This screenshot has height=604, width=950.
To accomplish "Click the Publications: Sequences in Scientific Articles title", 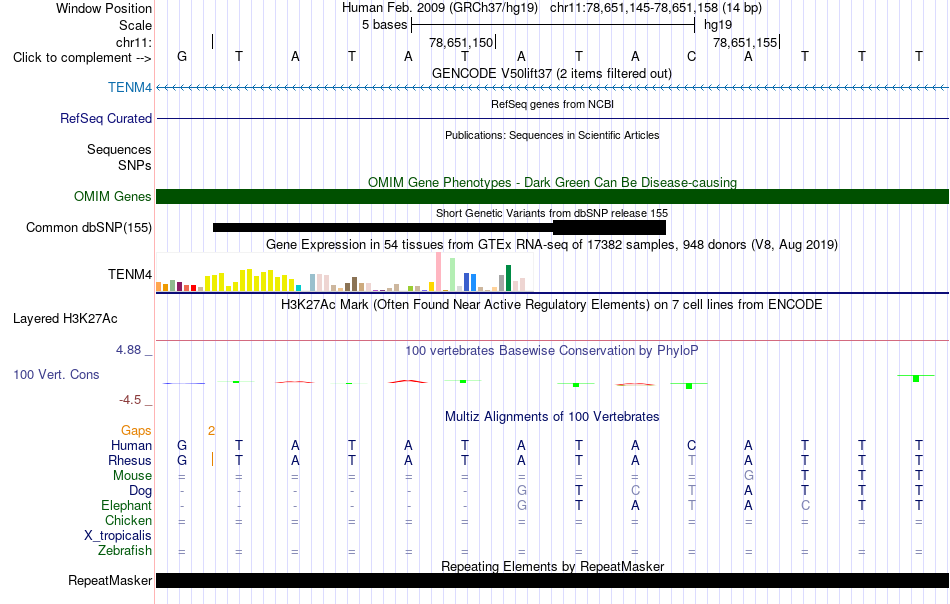I will point(552,135).
